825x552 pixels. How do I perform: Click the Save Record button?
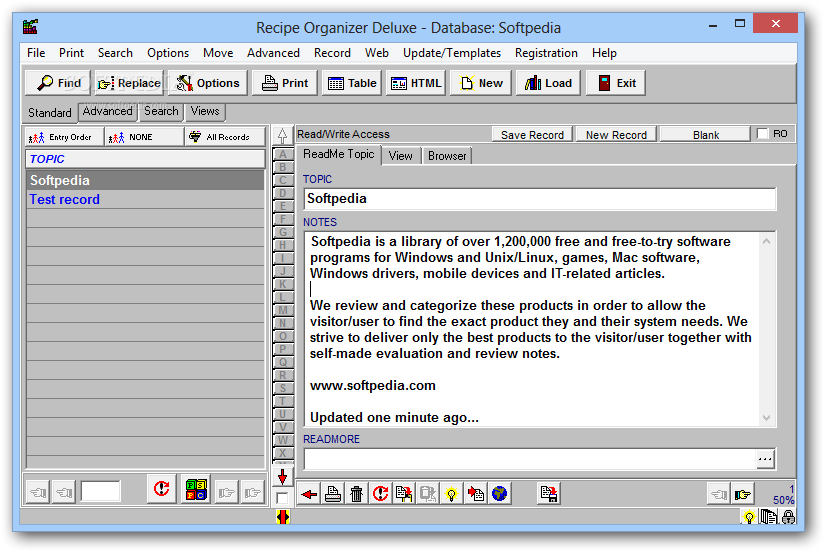pos(532,135)
